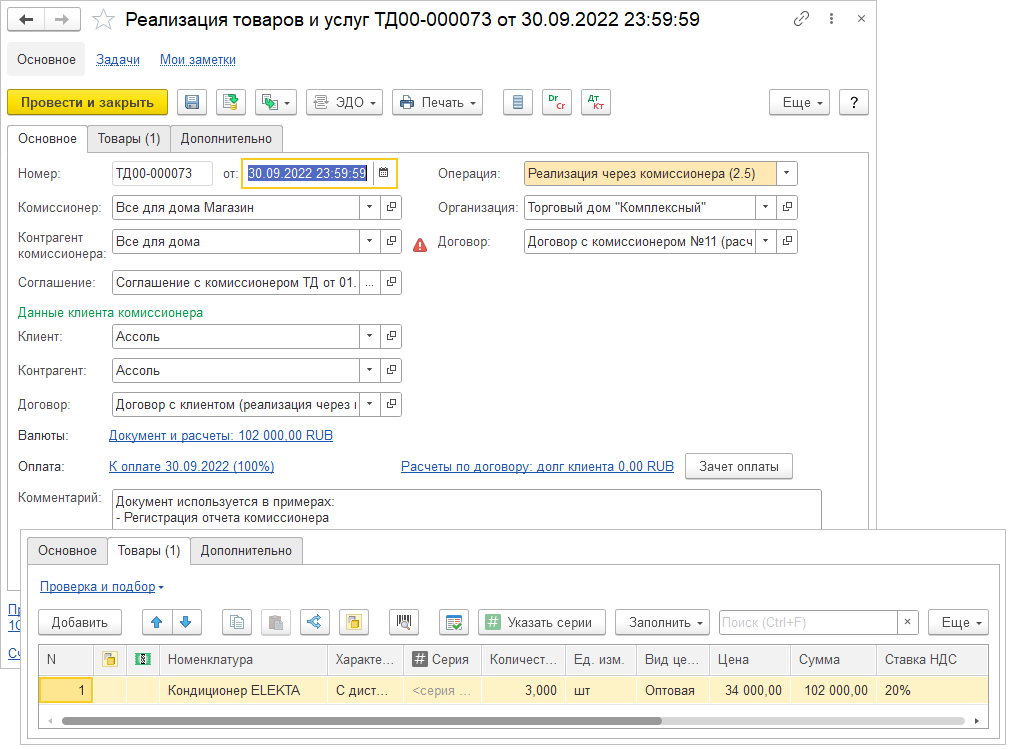Image resolution: width=1009 pixels, height=749 pixels.
Task: Open Соглашение record via open icon
Action: tap(391, 282)
